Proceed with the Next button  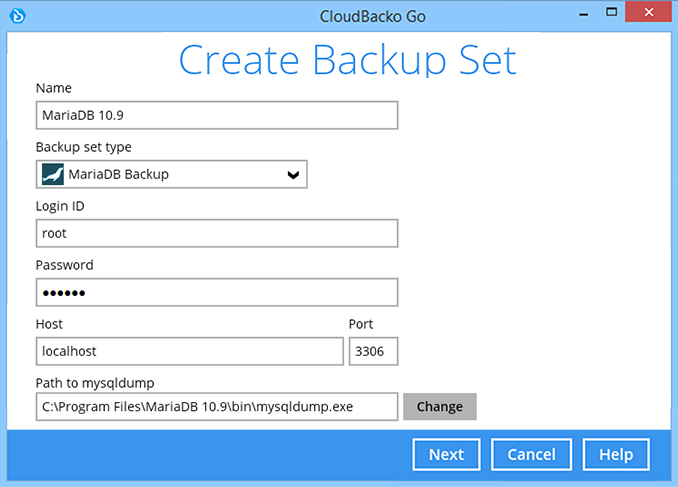click(446, 455)
